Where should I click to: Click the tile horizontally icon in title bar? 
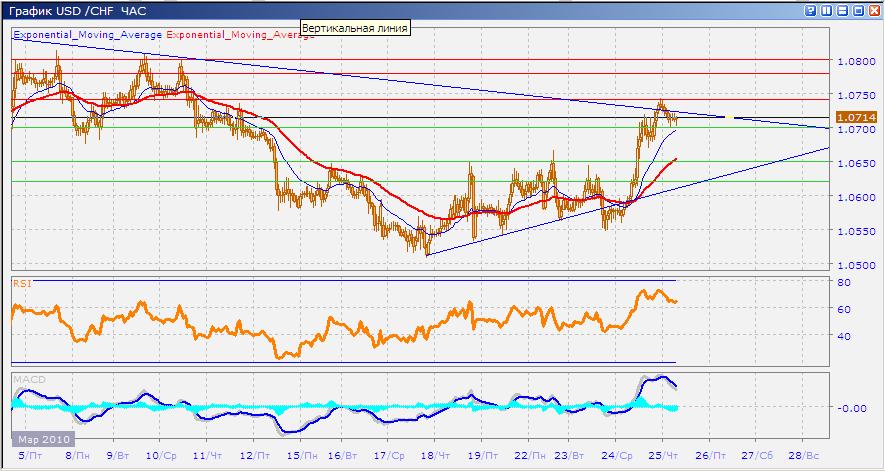[x=841, y=10]
